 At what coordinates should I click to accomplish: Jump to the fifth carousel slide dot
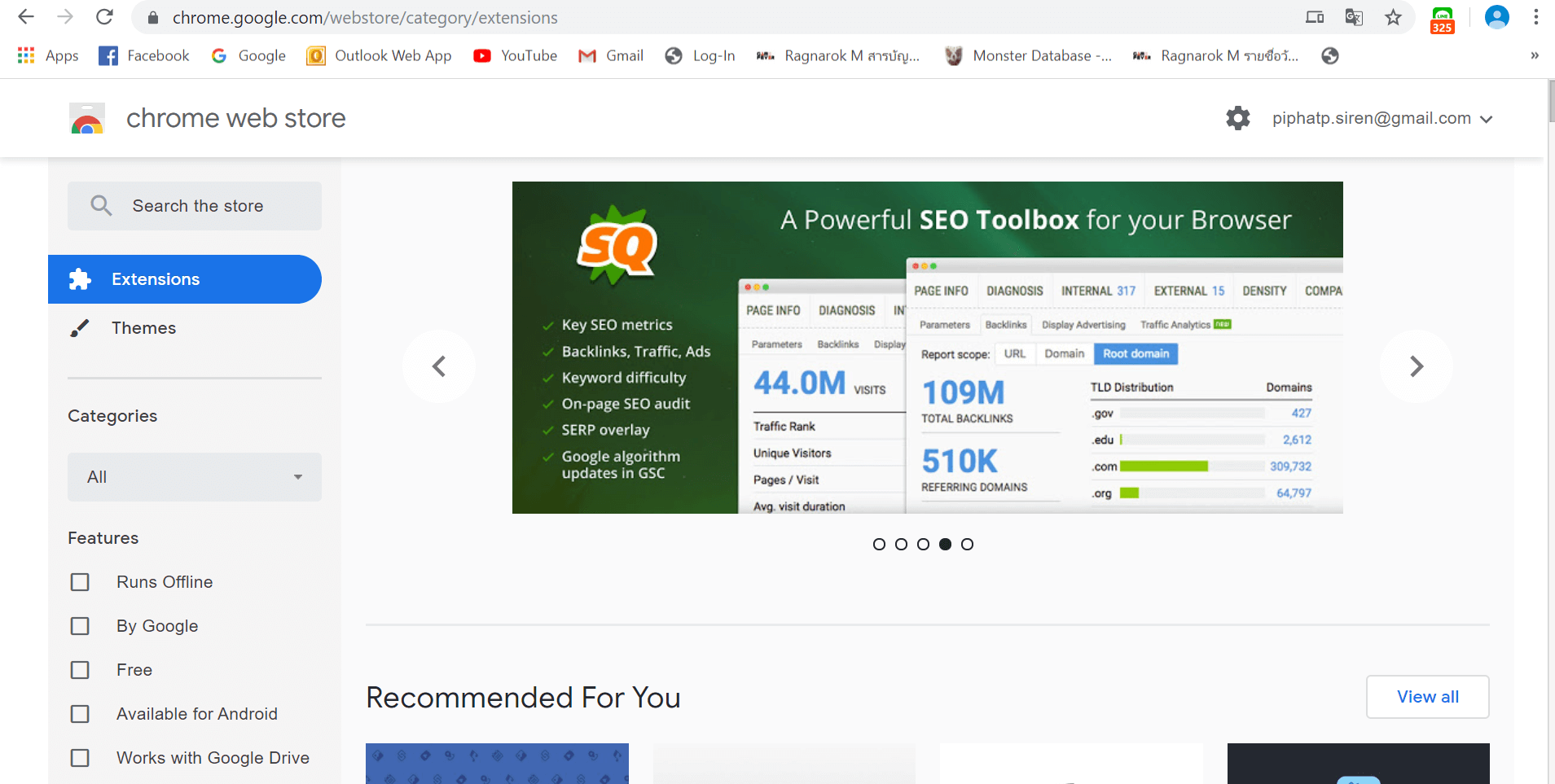coord(967,544)
